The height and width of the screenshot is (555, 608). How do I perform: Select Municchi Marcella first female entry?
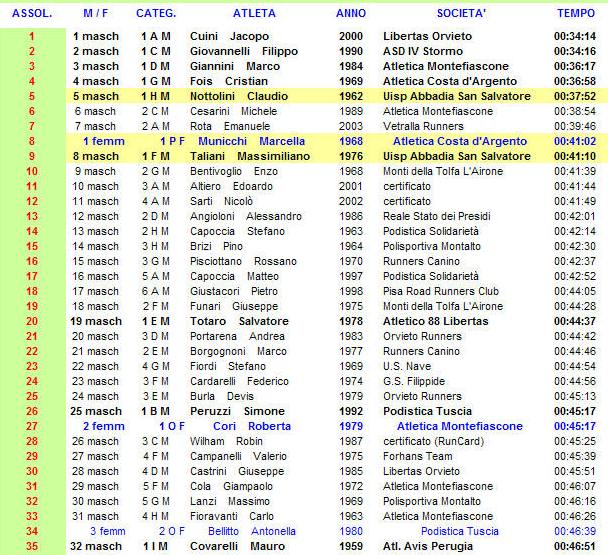tap(251, 141)
